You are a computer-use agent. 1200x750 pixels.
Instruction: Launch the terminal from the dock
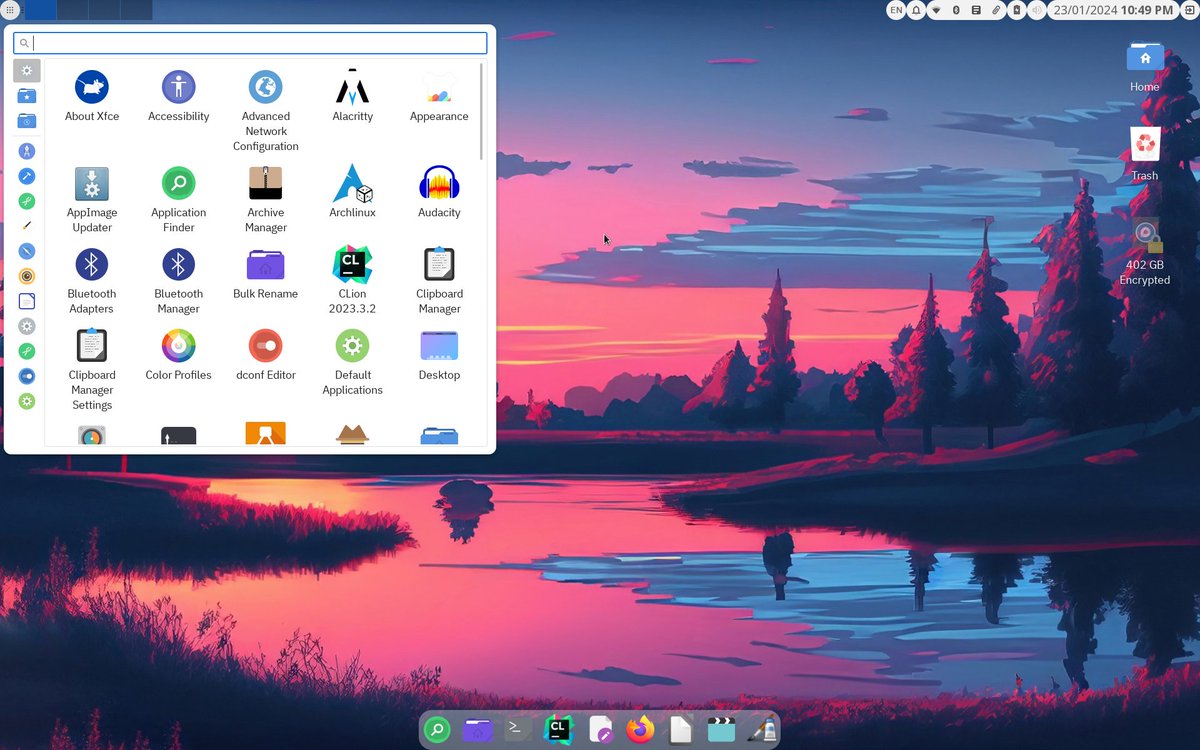click(x=517, y=730)
